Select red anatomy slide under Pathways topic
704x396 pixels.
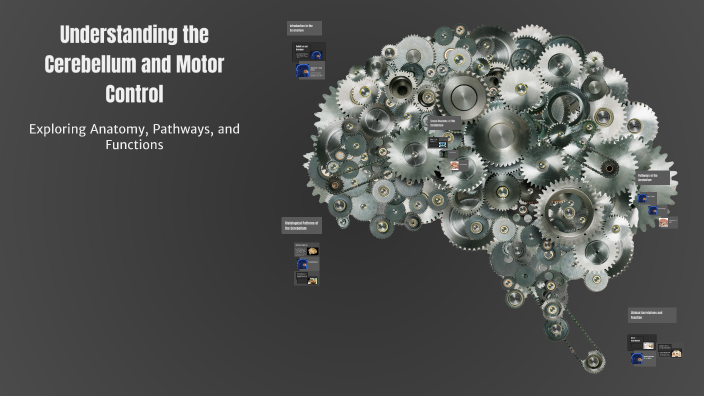click(x=668, y=223)
